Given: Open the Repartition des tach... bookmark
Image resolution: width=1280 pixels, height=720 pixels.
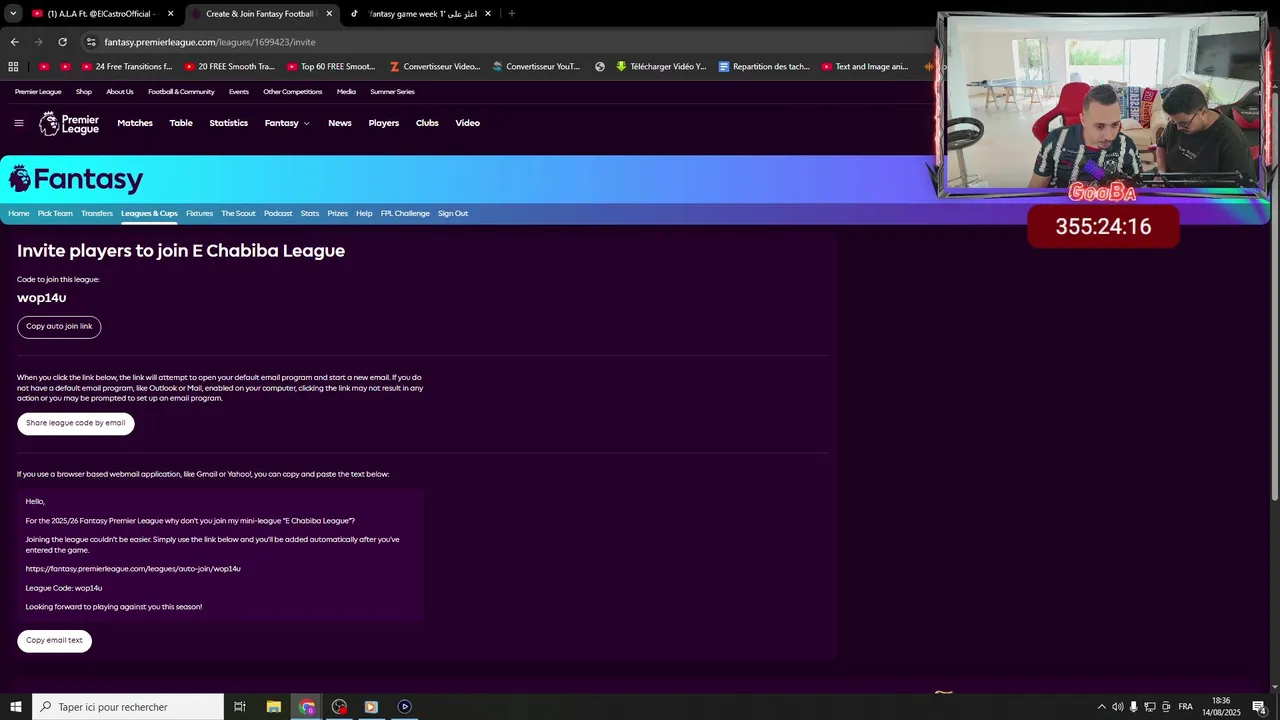Looking at the screenshot, I should [x=764, y=67].
